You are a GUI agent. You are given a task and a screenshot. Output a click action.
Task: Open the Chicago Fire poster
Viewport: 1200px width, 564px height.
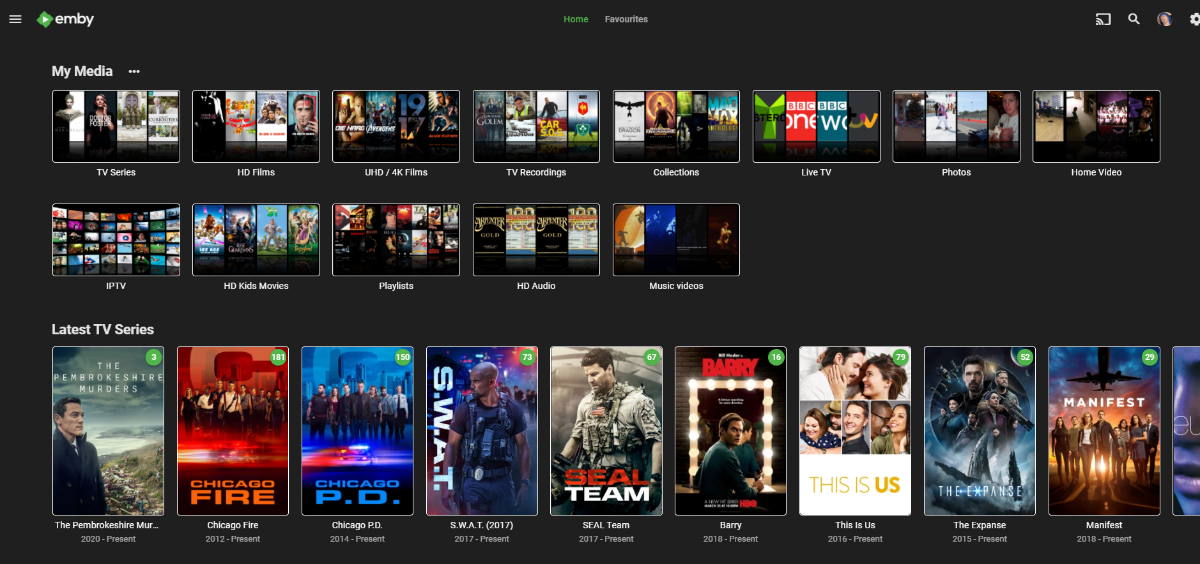point(233,431)
